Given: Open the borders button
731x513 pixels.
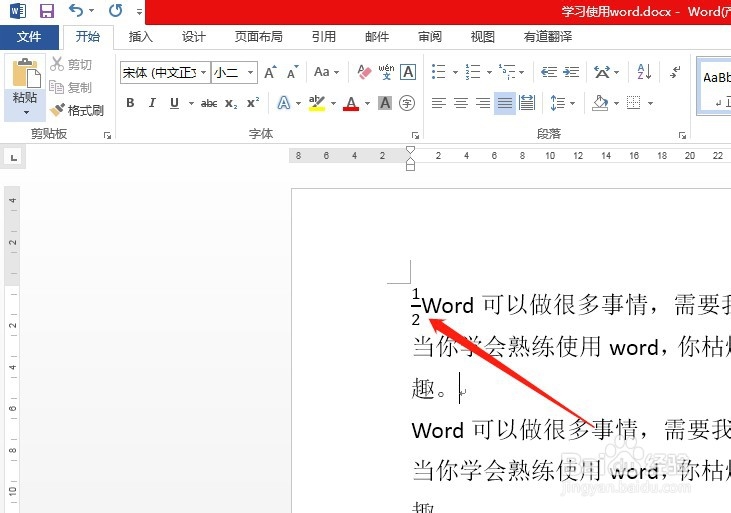Looking at the screenshot, I should point(634,103).
